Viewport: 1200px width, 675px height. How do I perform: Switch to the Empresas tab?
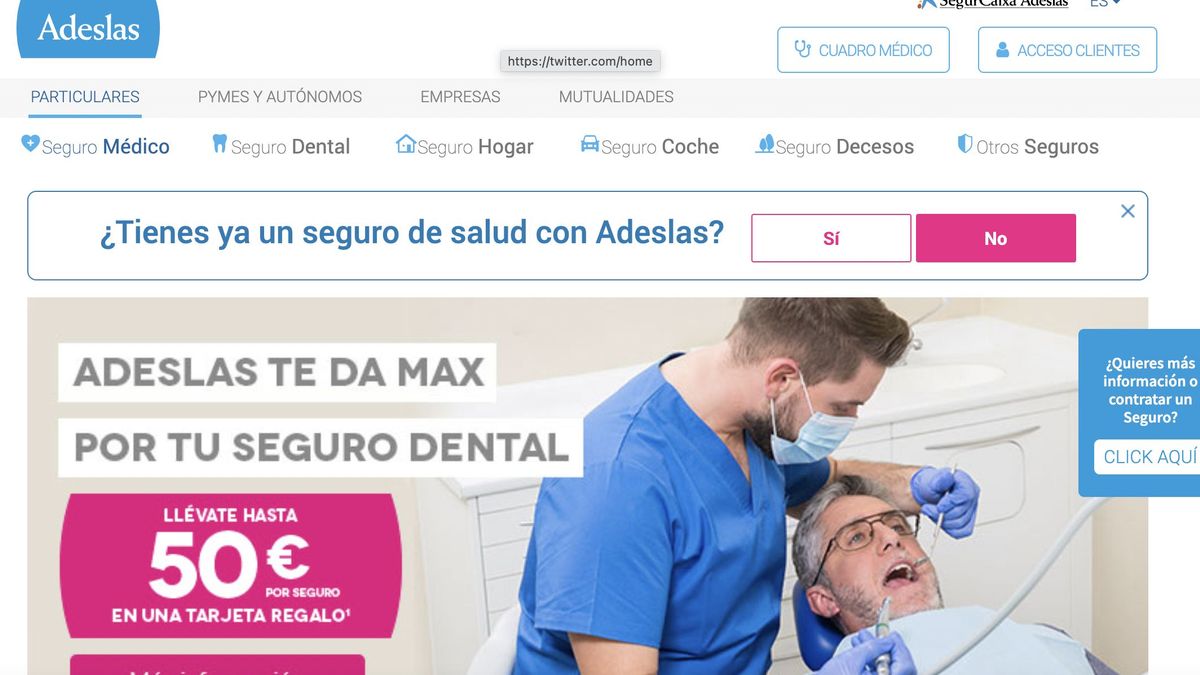(x=460, y=97)
